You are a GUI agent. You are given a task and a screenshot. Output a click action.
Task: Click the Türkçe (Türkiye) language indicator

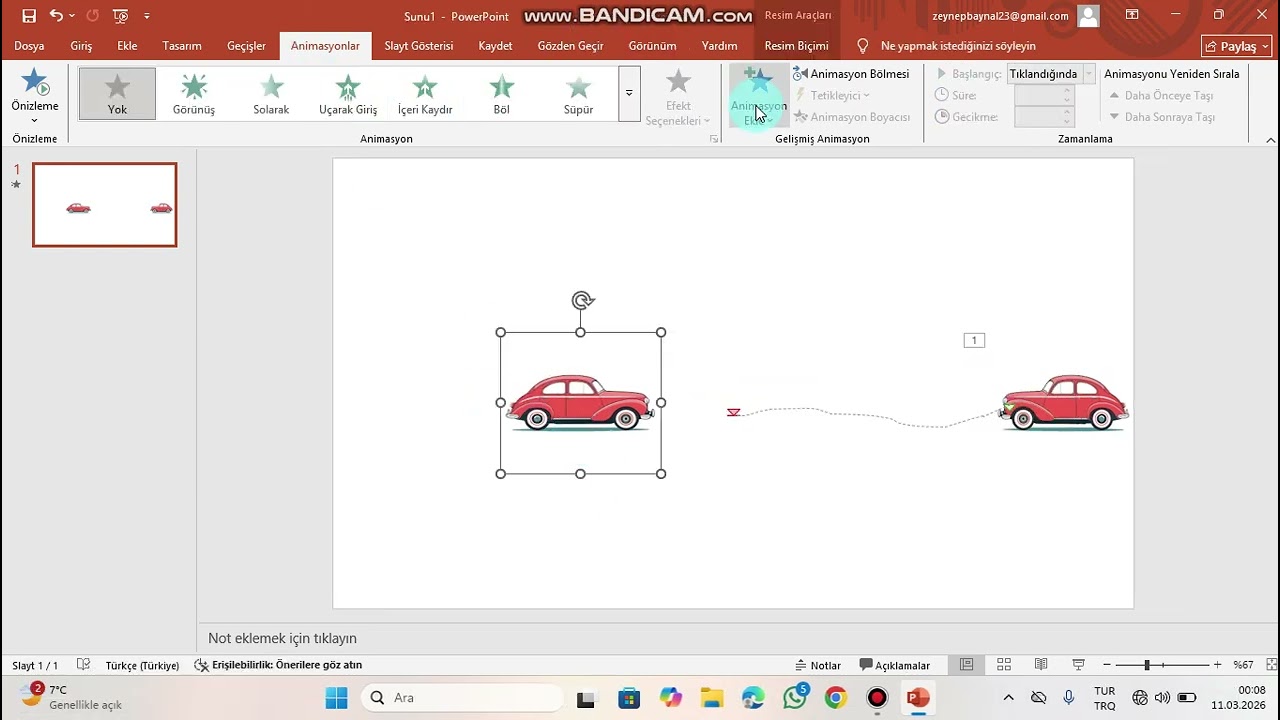pyautogui.click(x=142, y=665)
